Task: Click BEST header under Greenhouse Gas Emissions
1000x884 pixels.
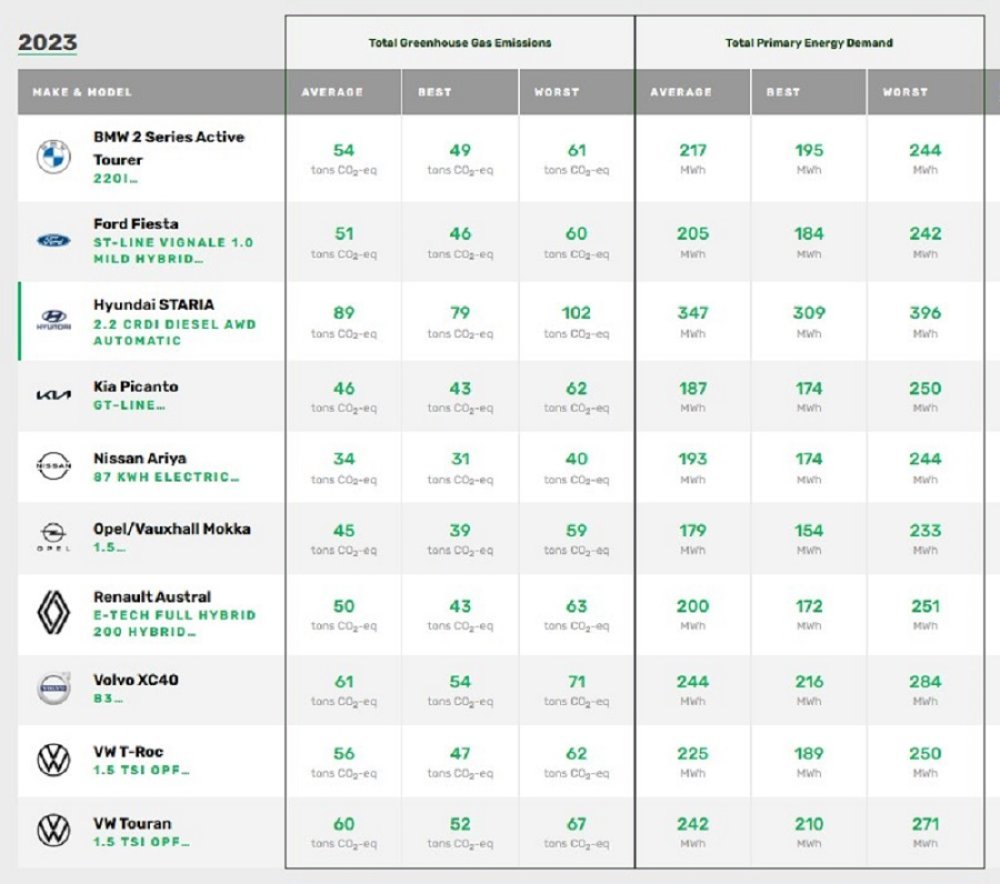Action: click(435, 92)
